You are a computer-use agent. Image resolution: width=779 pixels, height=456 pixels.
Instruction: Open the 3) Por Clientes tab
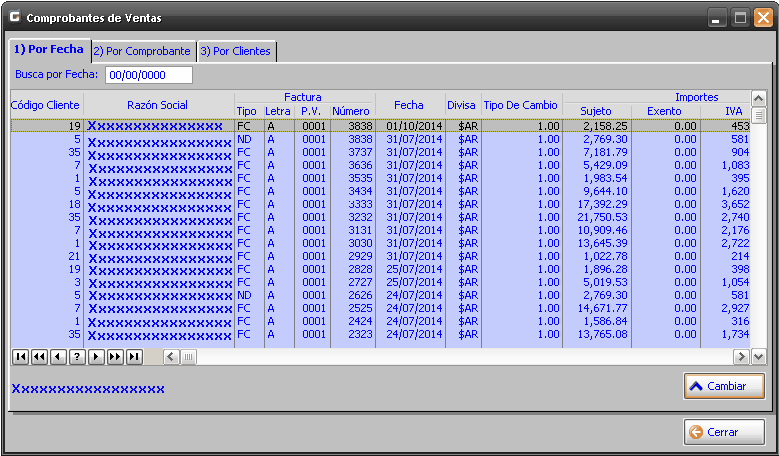click(236, 51)
